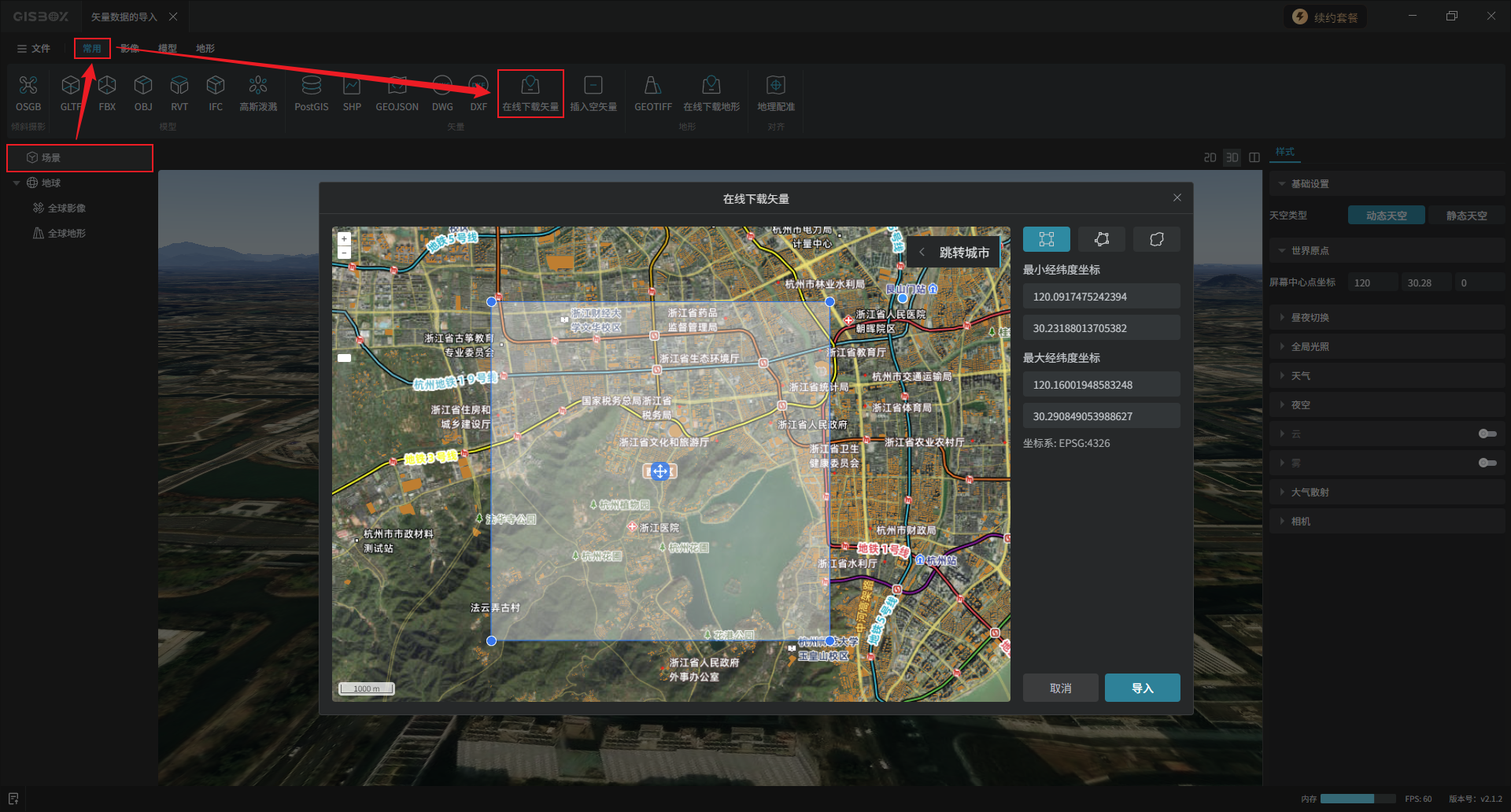Toggle the 云 cloud switch
Screen dimensions: 1511x812
pyautogui.click(x=1487, y=434)
